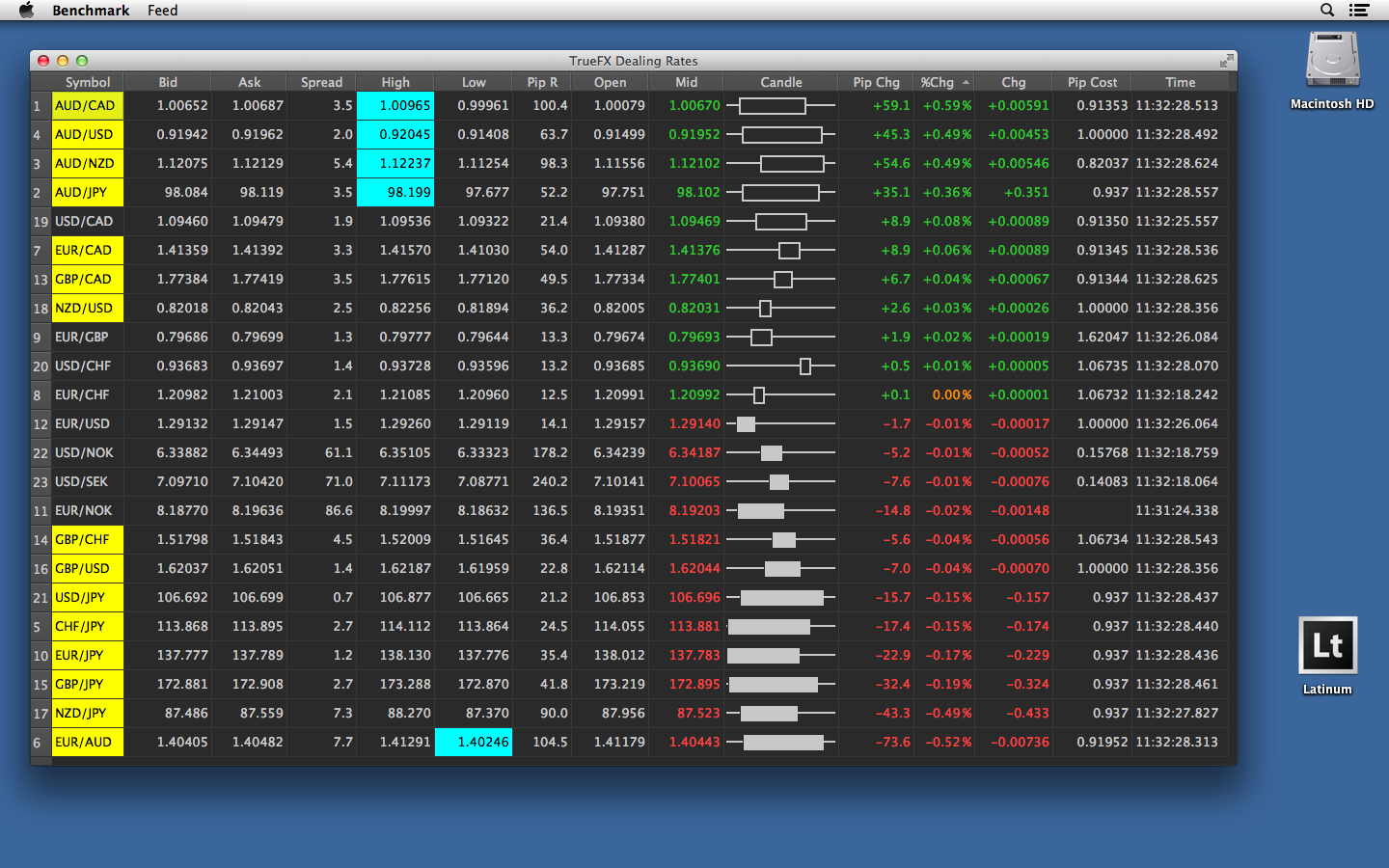This screenshot has width=1389, height=868.
Task: Click the Pip Chg column header
Action: (876, 82)
